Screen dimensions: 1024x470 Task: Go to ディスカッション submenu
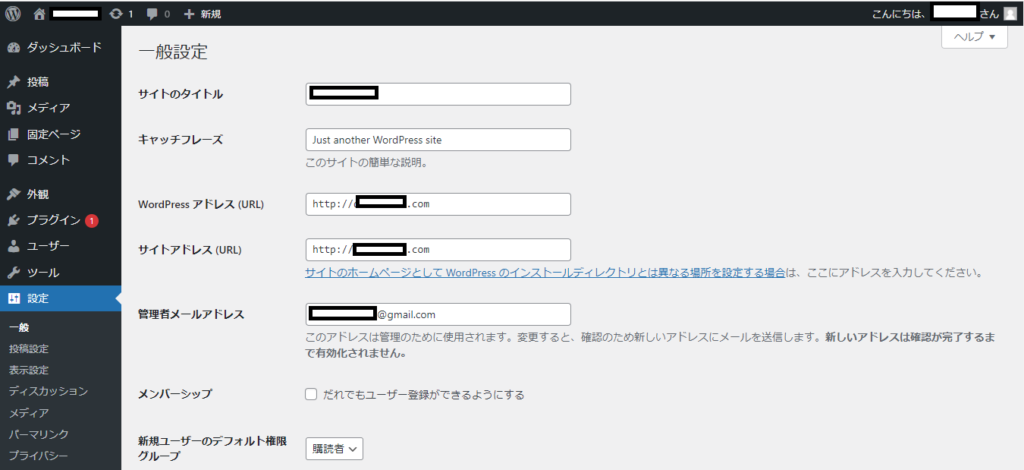48,391
